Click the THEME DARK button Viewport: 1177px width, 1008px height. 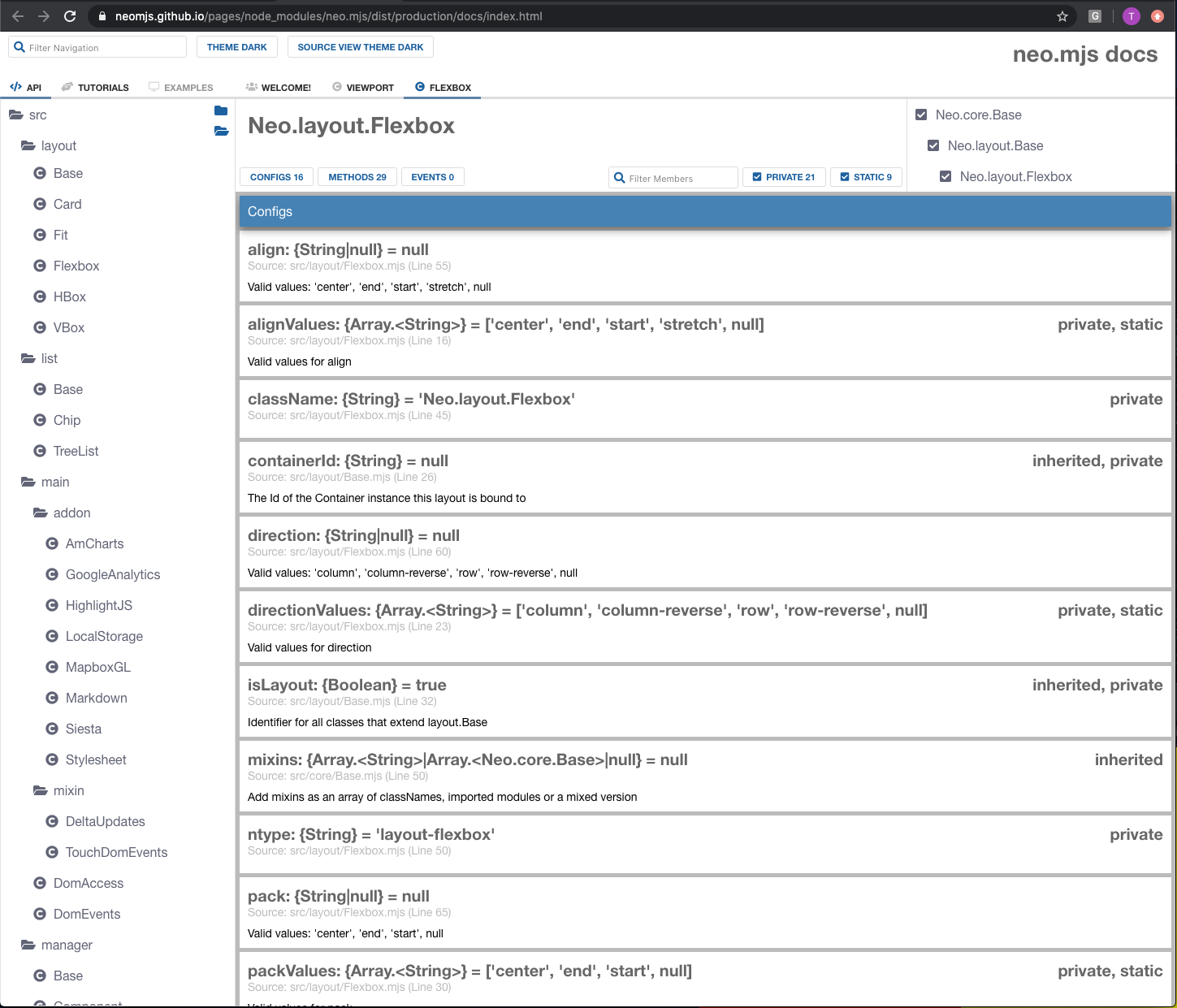pyautogui.click(x=236, y=46)
